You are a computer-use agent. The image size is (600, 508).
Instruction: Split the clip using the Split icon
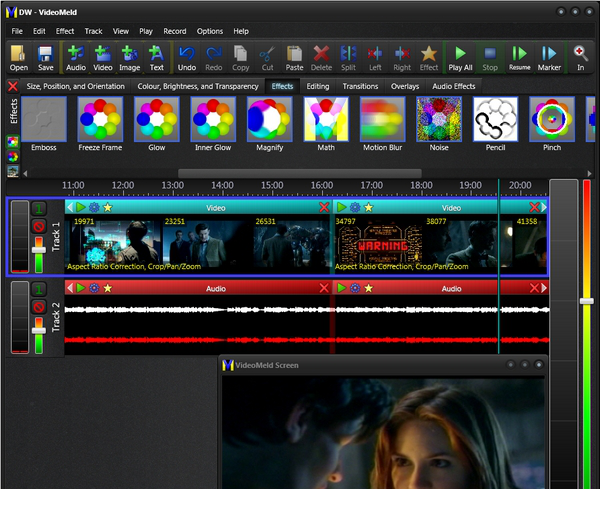[x=348, y=58]
